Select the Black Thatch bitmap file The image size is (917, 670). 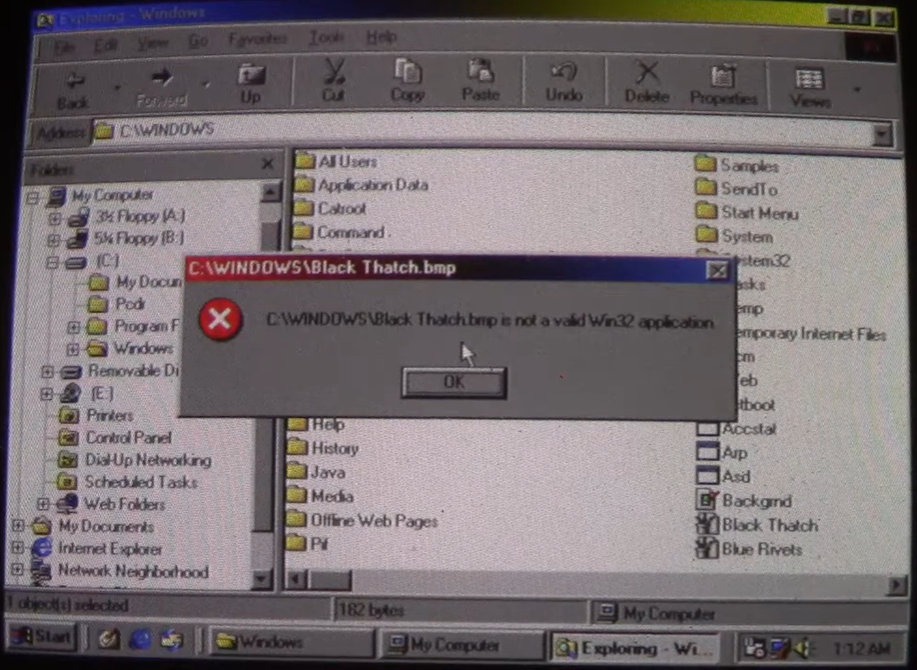coord(770,526)
